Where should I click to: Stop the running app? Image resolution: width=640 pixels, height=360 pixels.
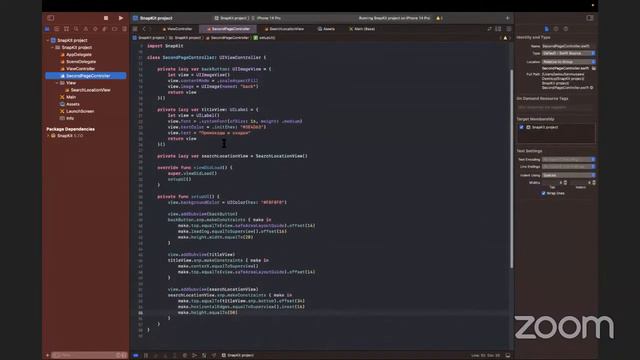[106, 18]
